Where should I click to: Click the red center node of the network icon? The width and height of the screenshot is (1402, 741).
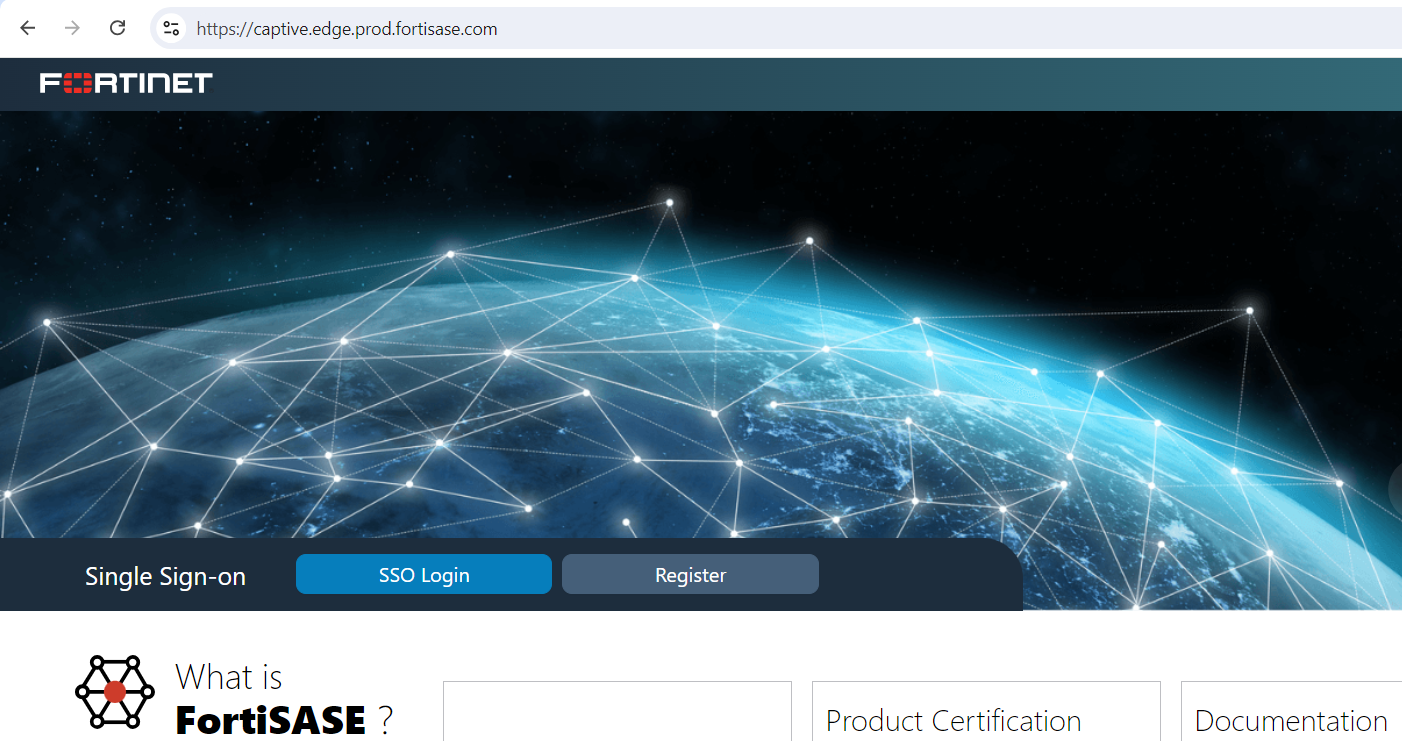(x=114, y=692)
